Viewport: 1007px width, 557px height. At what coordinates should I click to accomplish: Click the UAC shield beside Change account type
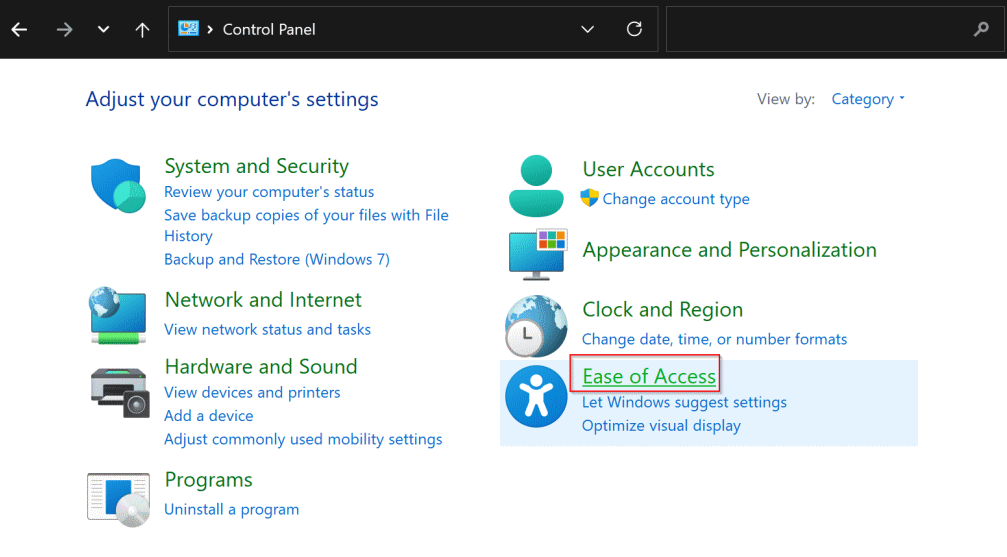589,198
